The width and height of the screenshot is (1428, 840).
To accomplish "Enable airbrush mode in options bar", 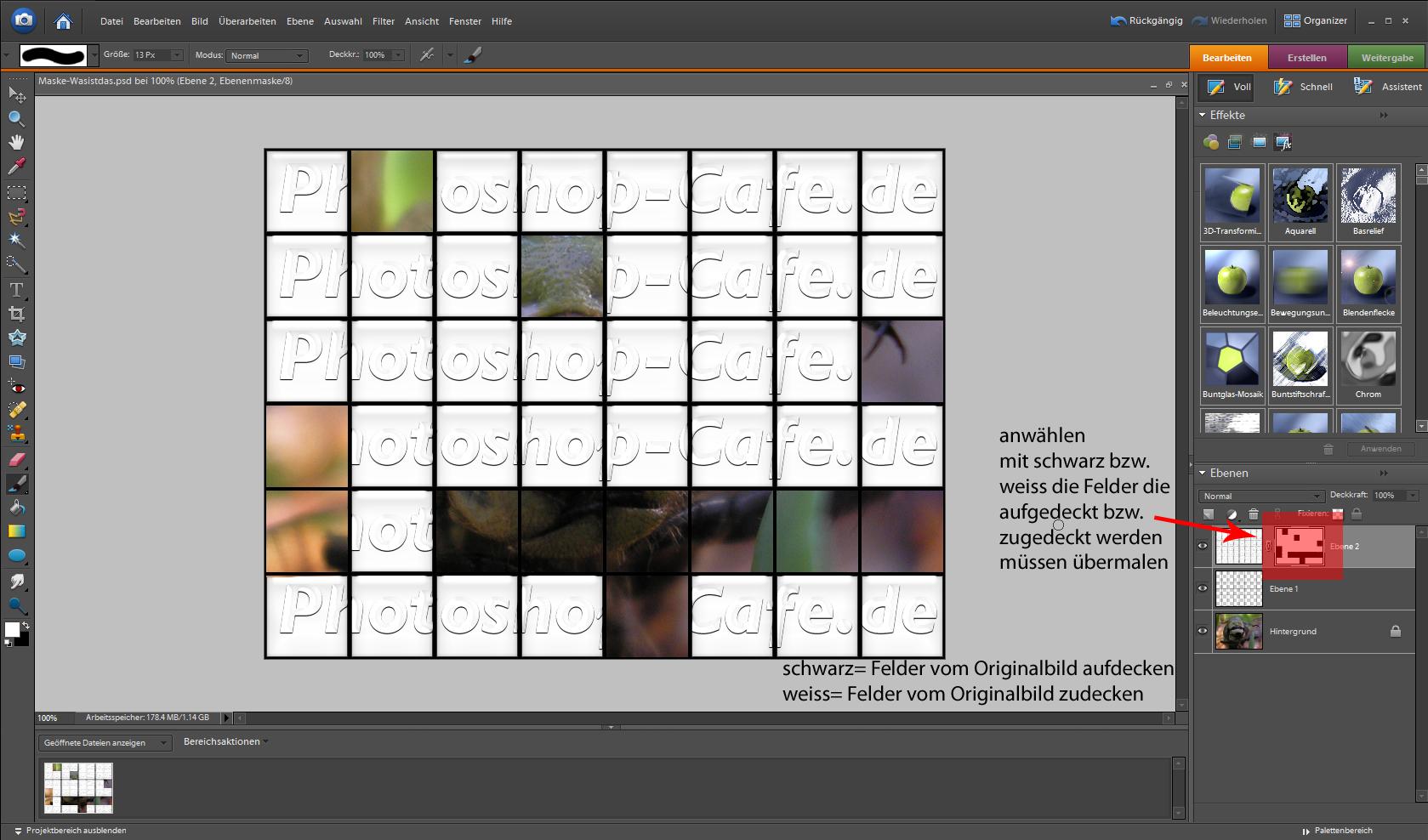I will coord(427,54).
